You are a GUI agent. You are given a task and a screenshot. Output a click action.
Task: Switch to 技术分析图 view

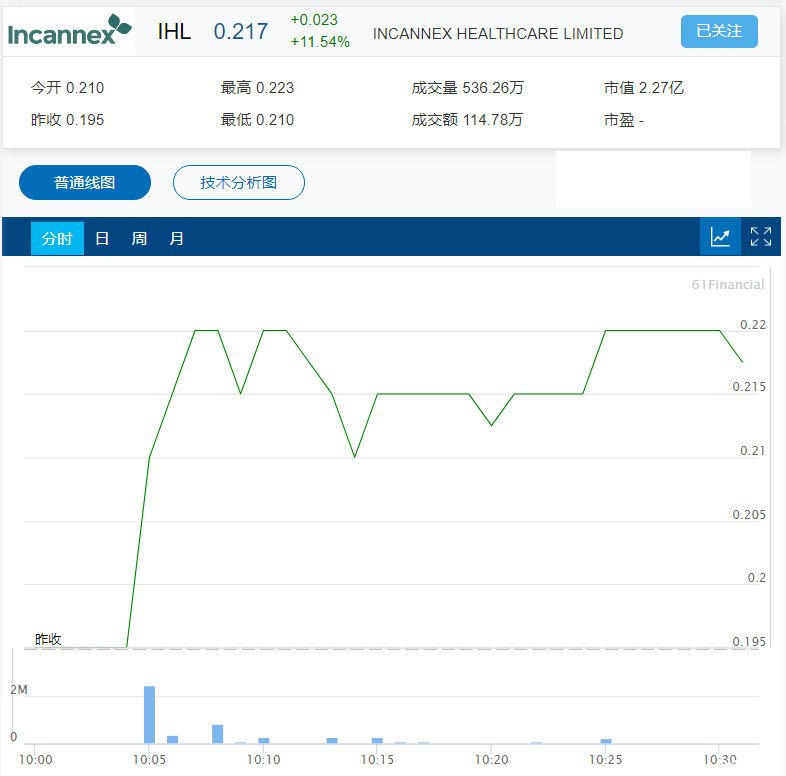click(239, 182)
